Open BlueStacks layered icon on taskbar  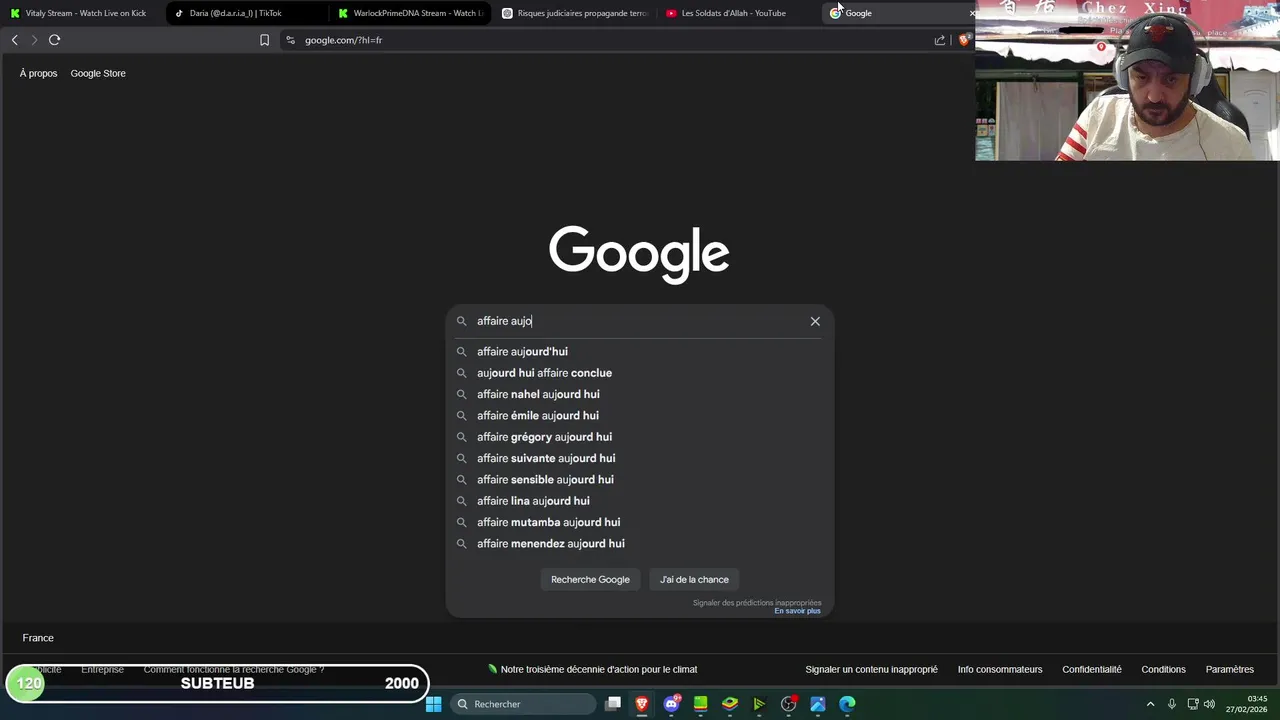click(730, 704)
